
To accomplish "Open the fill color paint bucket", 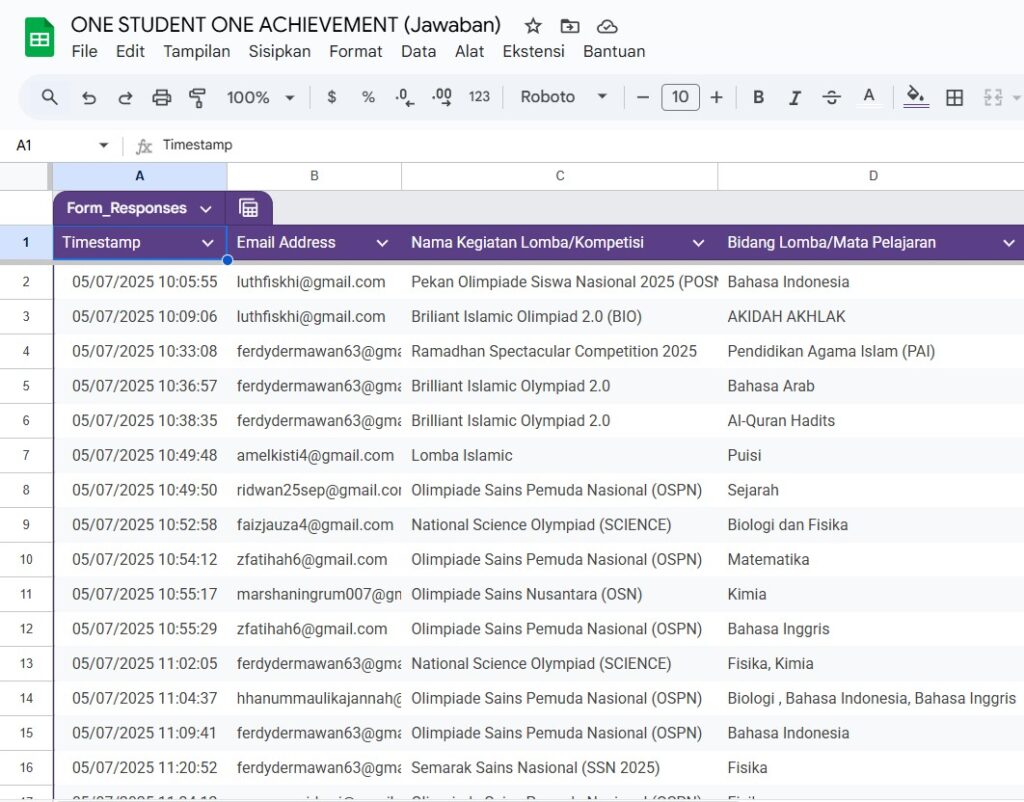I will click(x=915, y=96).
